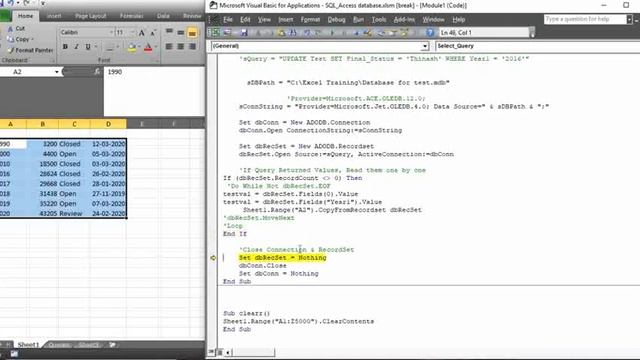640x360 pixels.
Task: Click the blue Help question mark icon
Action: click(430, 33)
